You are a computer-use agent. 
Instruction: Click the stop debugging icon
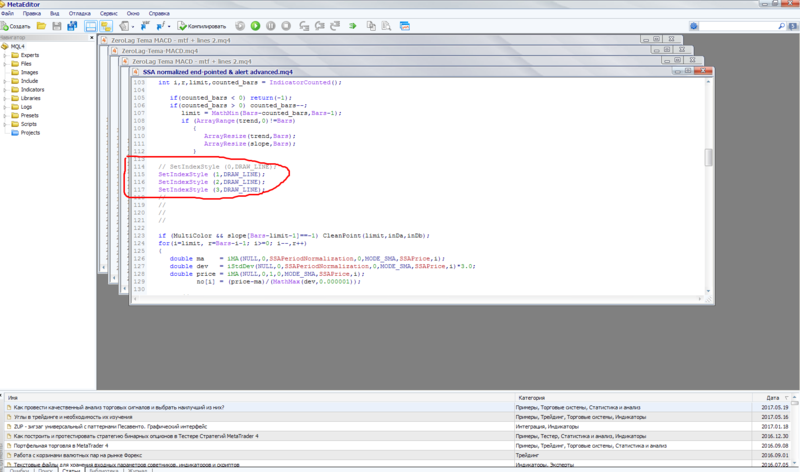(x=286, y=26)
